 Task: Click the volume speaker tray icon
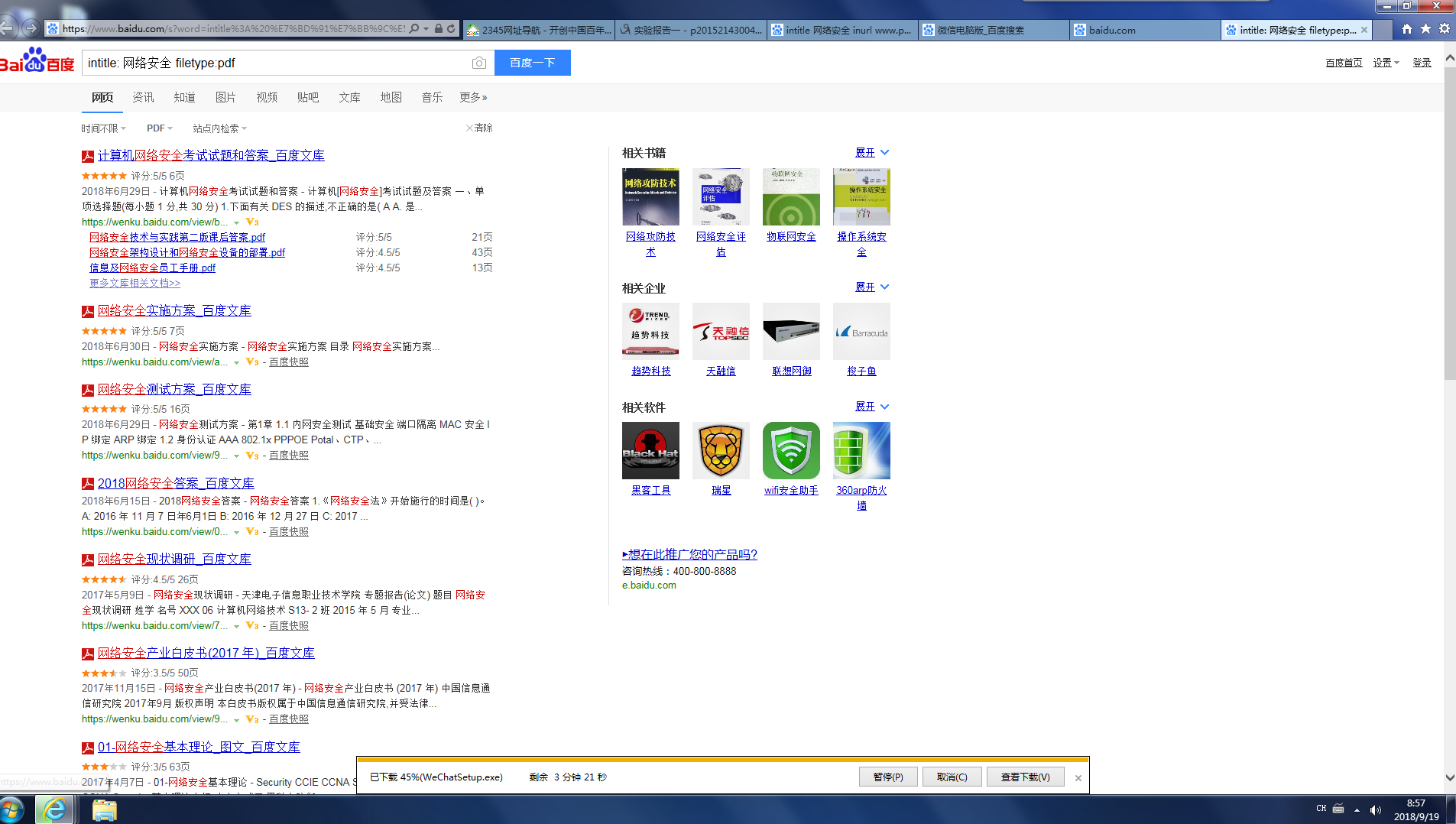pyautogui.click(x=1376, y=809)
